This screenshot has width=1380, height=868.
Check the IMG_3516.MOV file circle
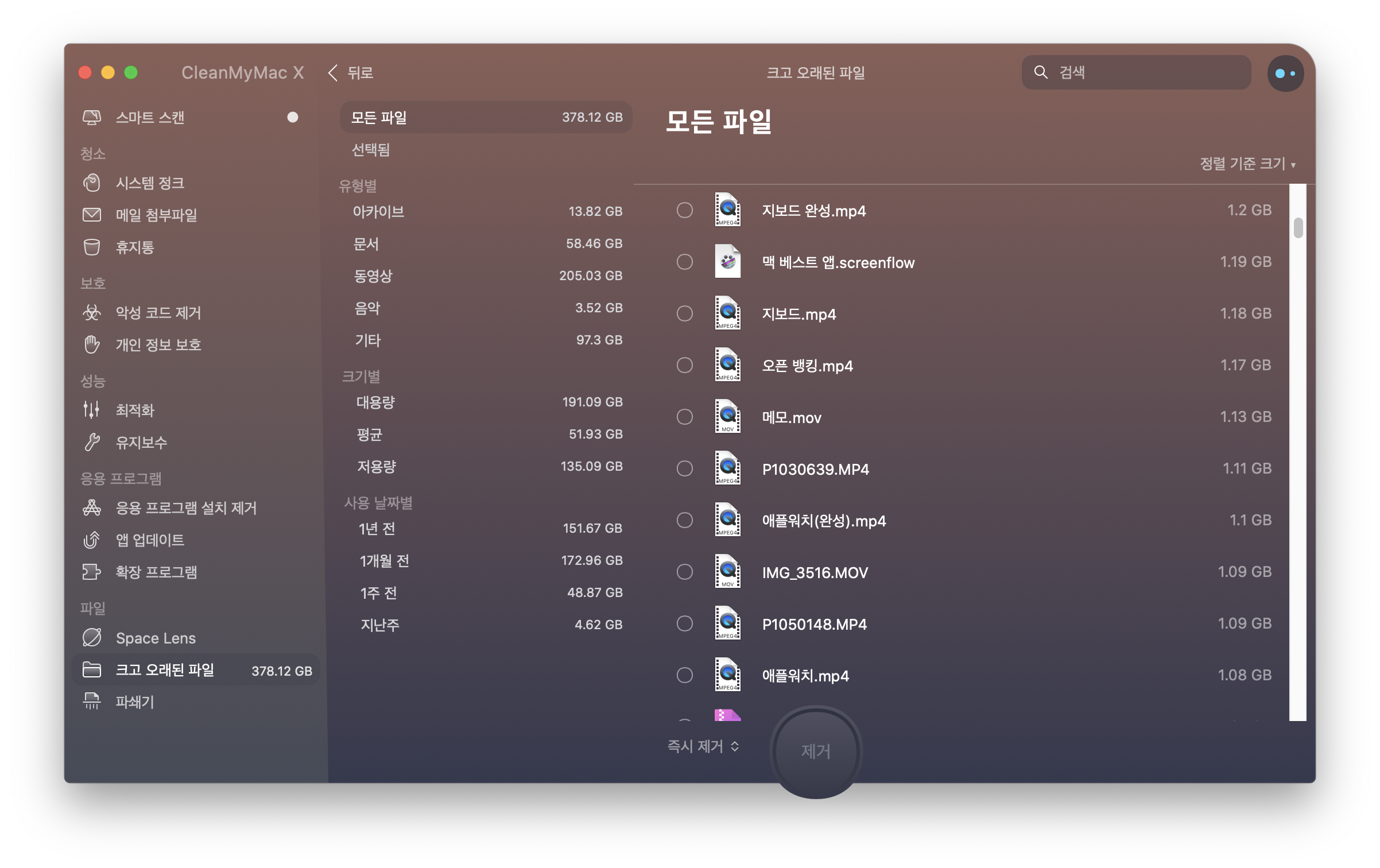(684, 572)
